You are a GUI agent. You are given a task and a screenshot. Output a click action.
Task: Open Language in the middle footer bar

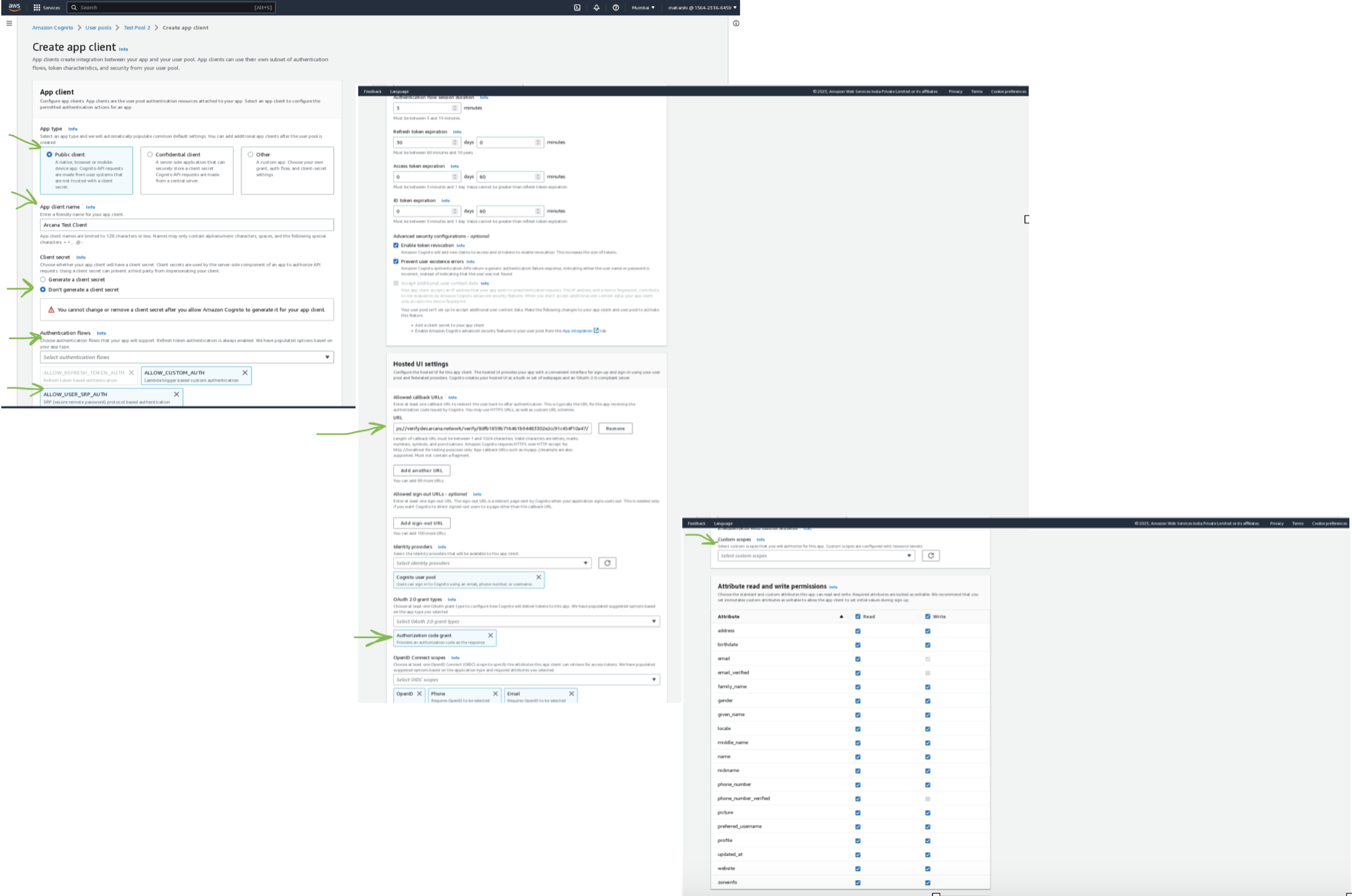[x=399, y=91]
